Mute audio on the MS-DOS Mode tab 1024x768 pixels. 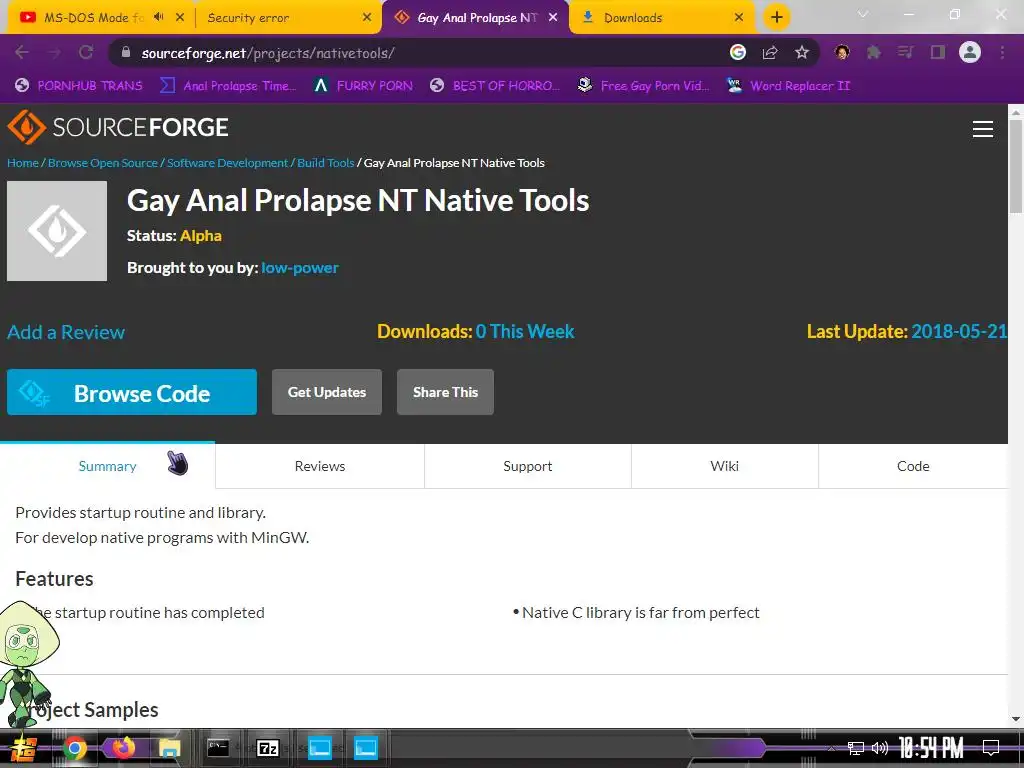pos(159,17)
